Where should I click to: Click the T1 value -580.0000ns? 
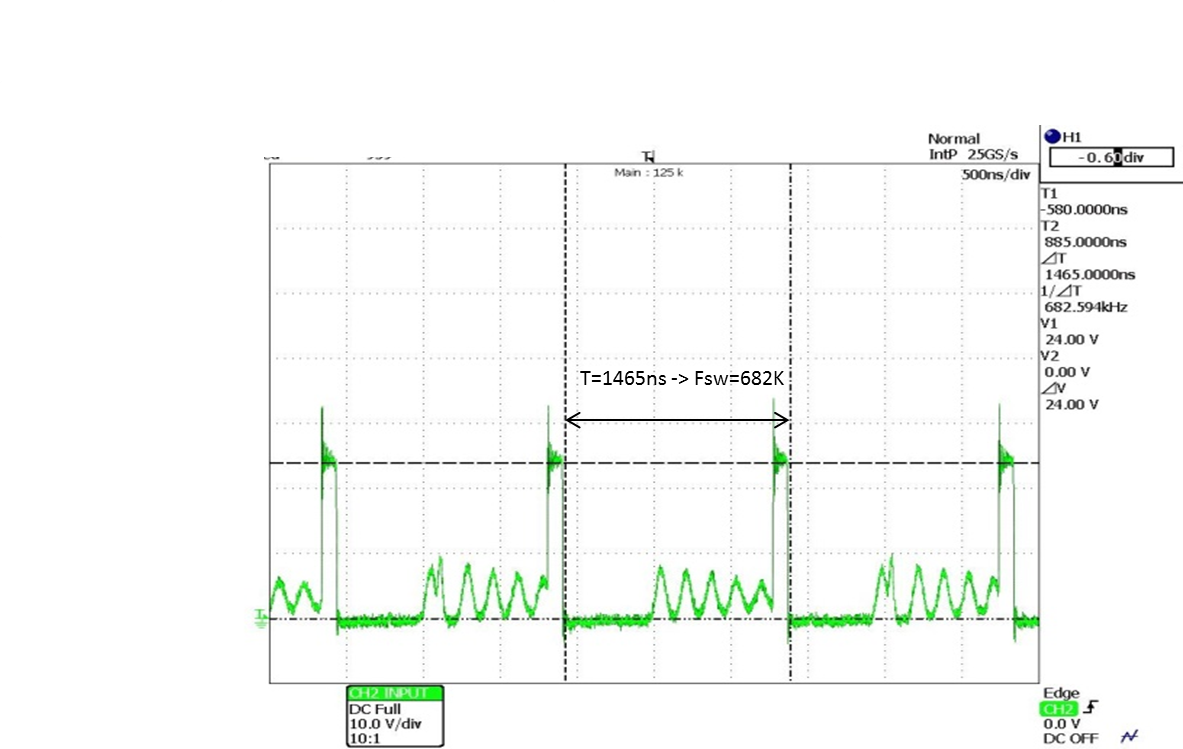[x=1084, y=210]
